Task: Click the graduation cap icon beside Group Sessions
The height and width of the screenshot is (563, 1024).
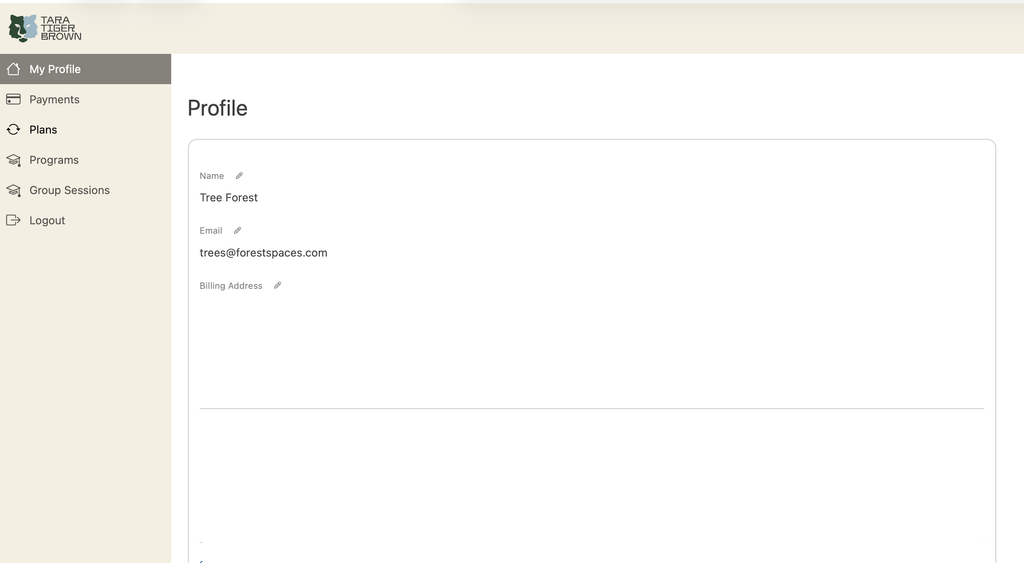Action: (x=13, y=190)
